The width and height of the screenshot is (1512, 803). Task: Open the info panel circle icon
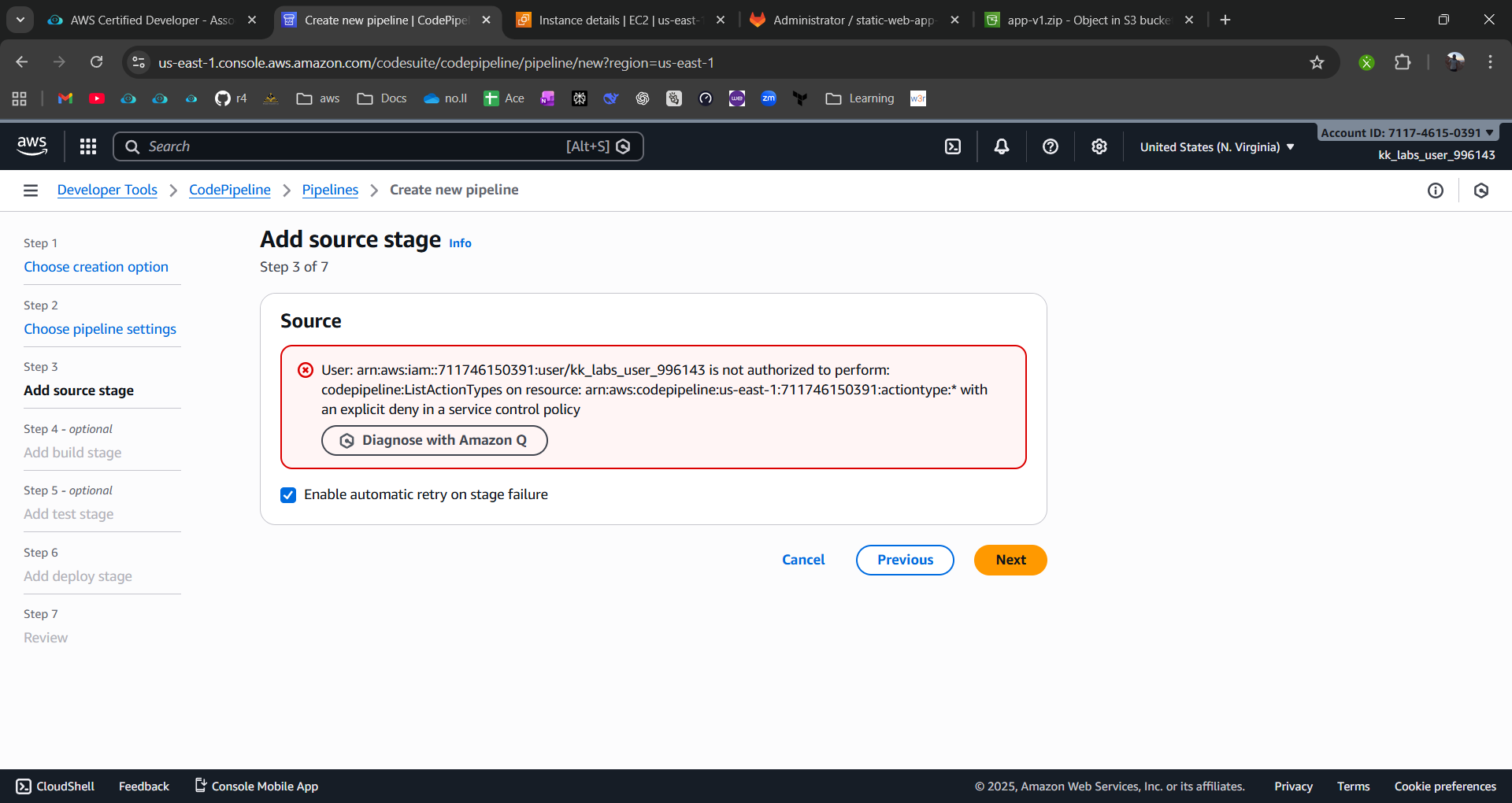click(x=1436, y=191)
